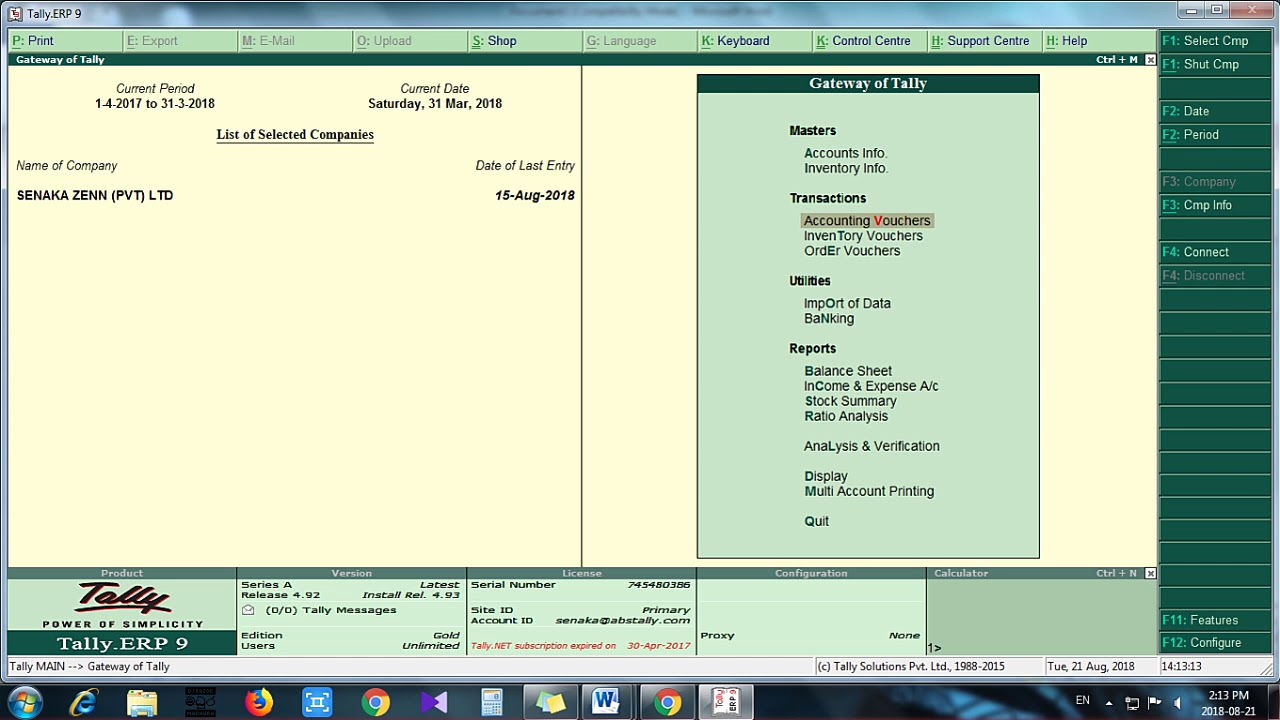Open Inventory Info. under Masters

(846, 168)
